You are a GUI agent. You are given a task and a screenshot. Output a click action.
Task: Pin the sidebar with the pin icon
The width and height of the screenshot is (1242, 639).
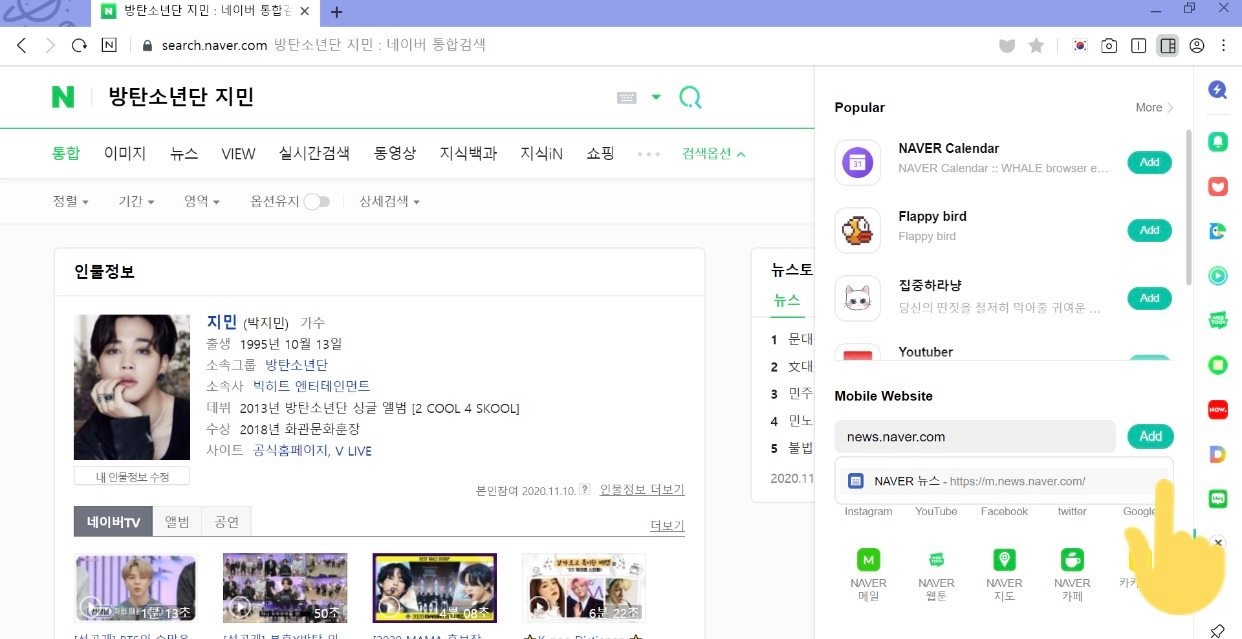[x=1217, y=630]
